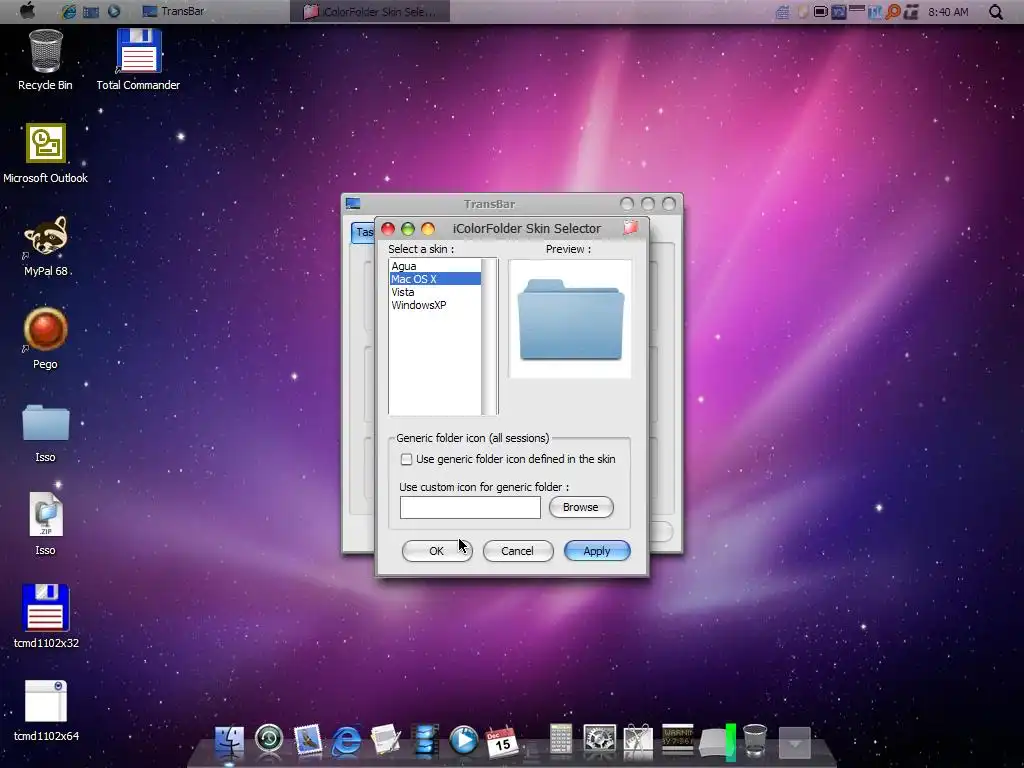Enable 'Use generic folder icon defined in the skin'
The width and height of the screenshot is (1024, 768).
[406, 459]
